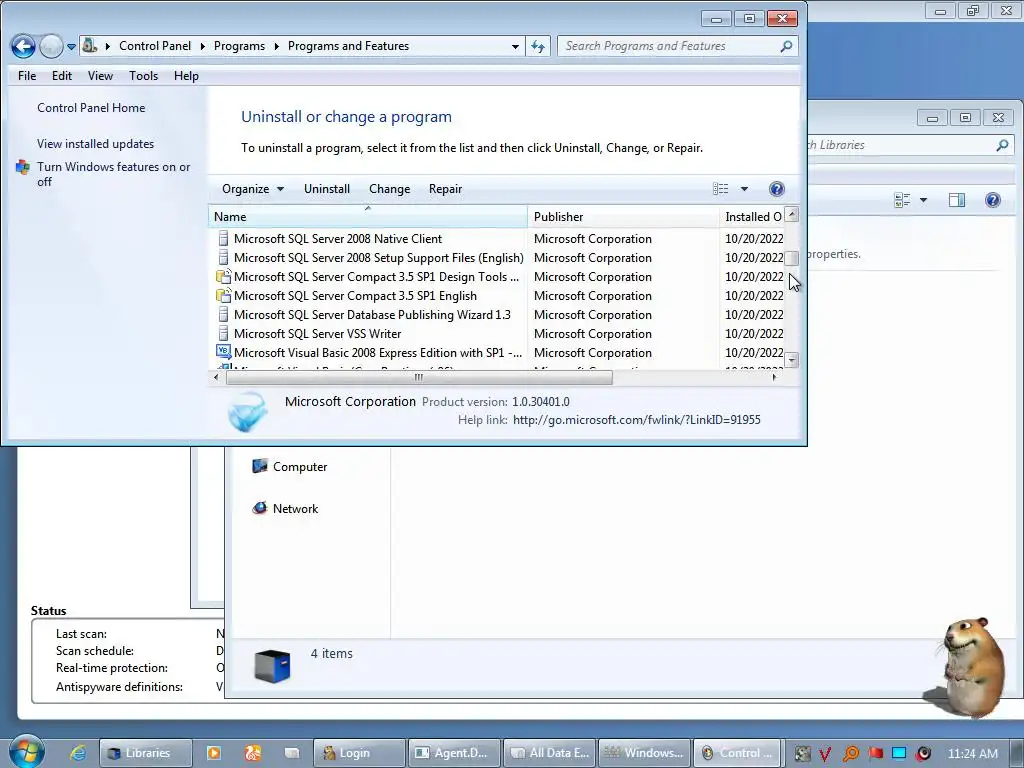The height and width of the screenshot is (768, 1024).
Task: Open recent pages dropdown next to Forward button
Action: [x=71, y=47]
